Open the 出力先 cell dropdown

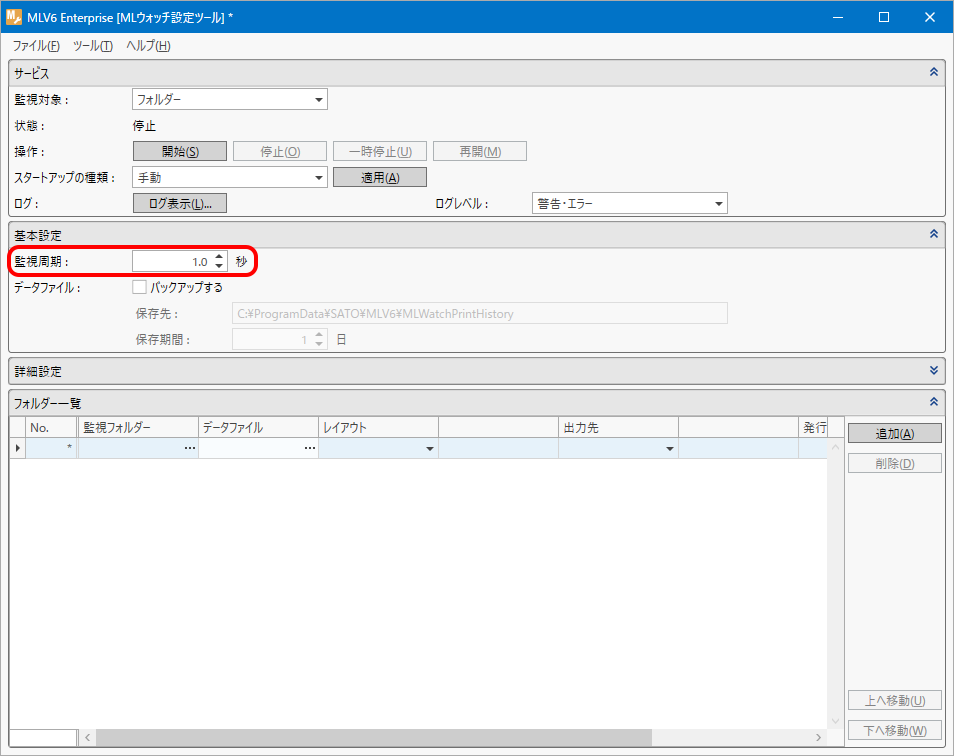coord(670,449)
